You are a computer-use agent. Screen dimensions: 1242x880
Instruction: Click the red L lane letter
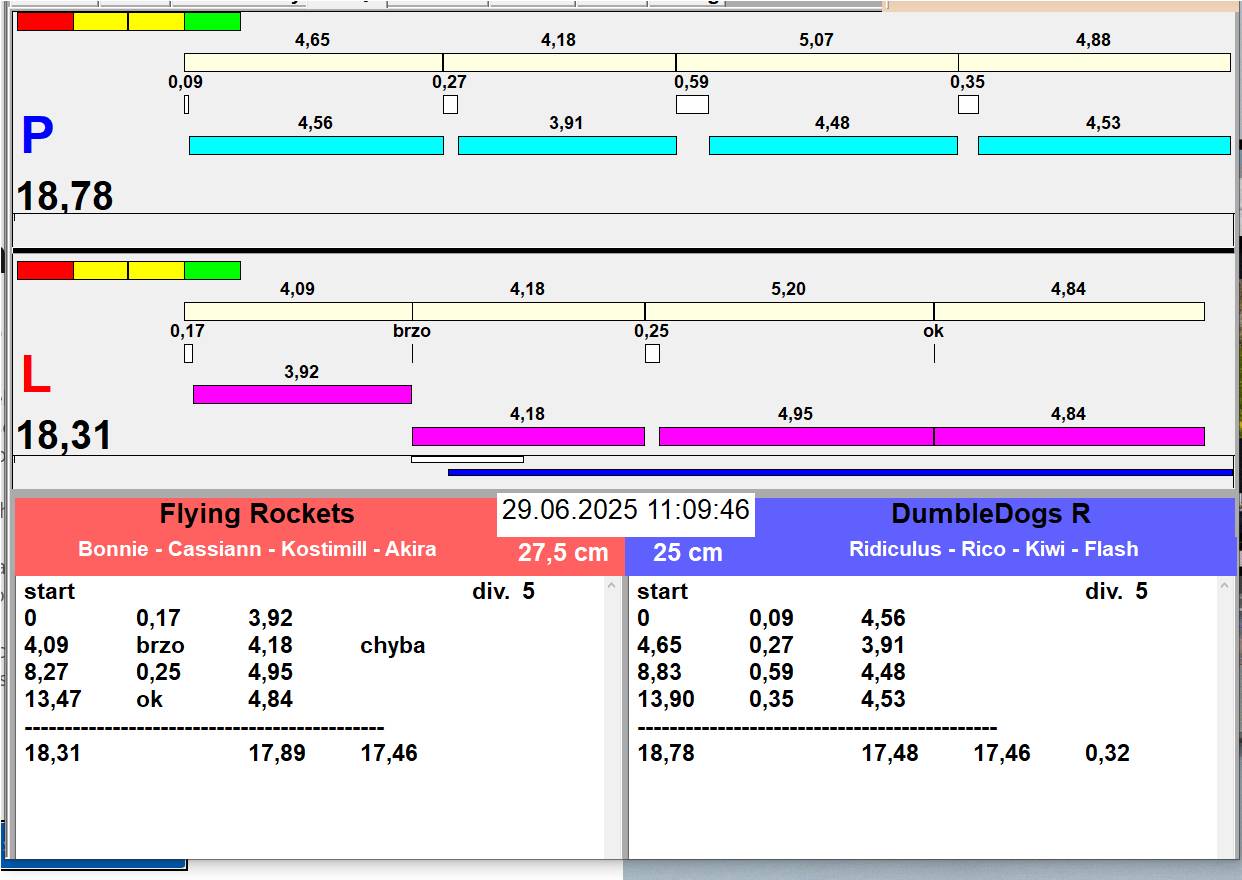tap(35, 376)
